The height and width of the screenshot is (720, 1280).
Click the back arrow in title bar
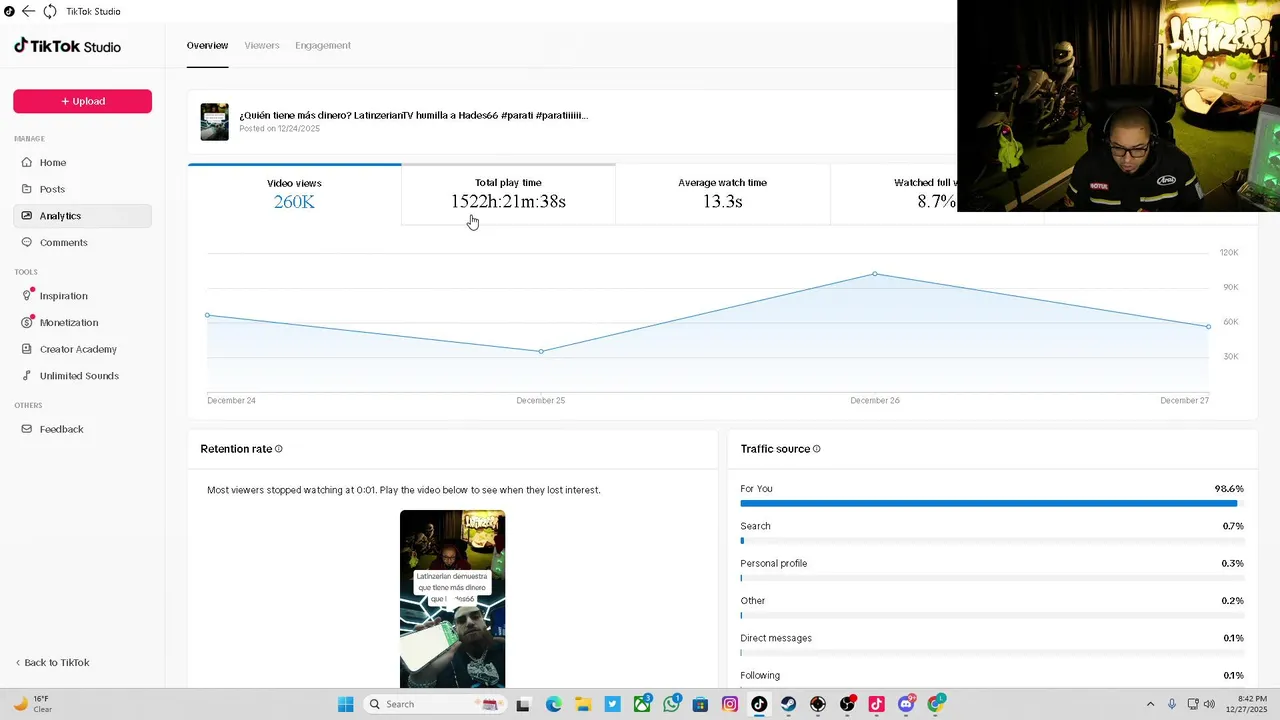click(x=28, y=11)
